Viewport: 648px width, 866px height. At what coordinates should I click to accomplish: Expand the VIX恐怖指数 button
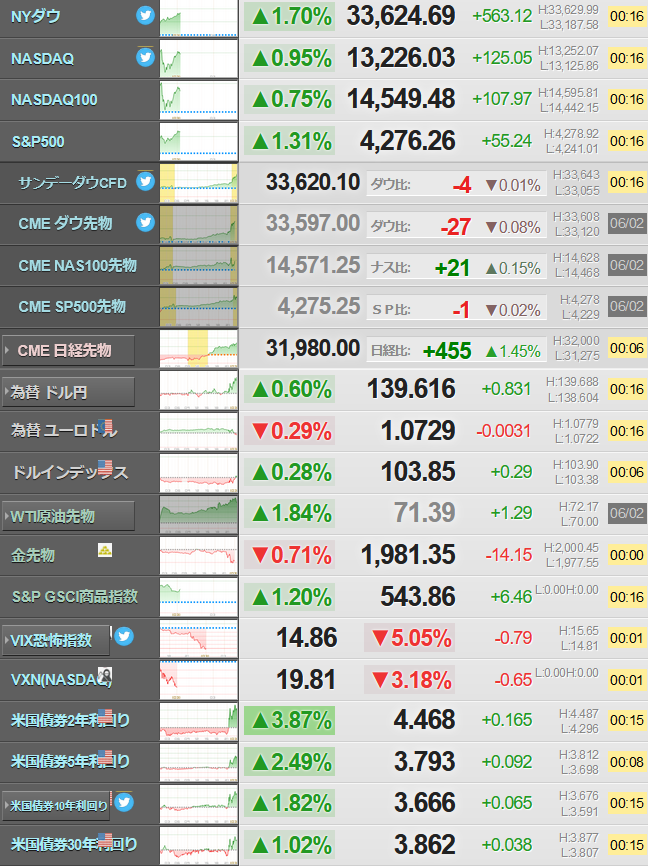56,641
